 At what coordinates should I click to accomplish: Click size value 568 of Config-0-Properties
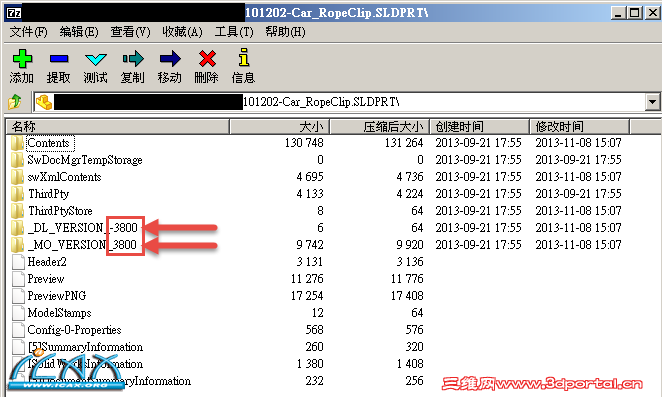pos(315,330)
